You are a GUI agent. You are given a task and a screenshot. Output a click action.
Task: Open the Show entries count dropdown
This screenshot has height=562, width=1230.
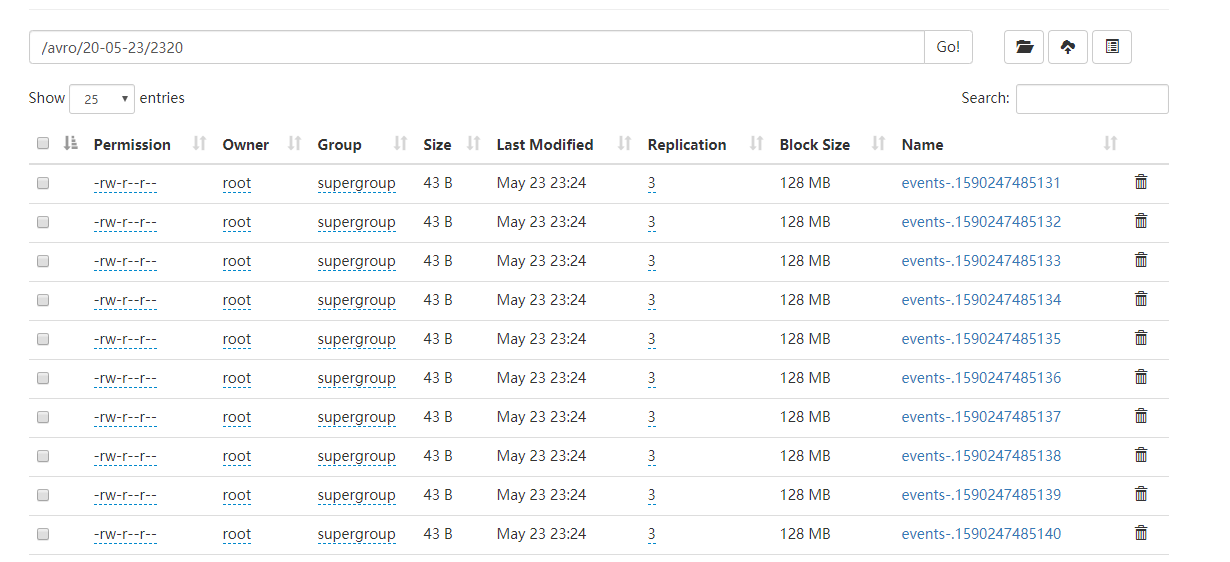click(x=102, y=99)
